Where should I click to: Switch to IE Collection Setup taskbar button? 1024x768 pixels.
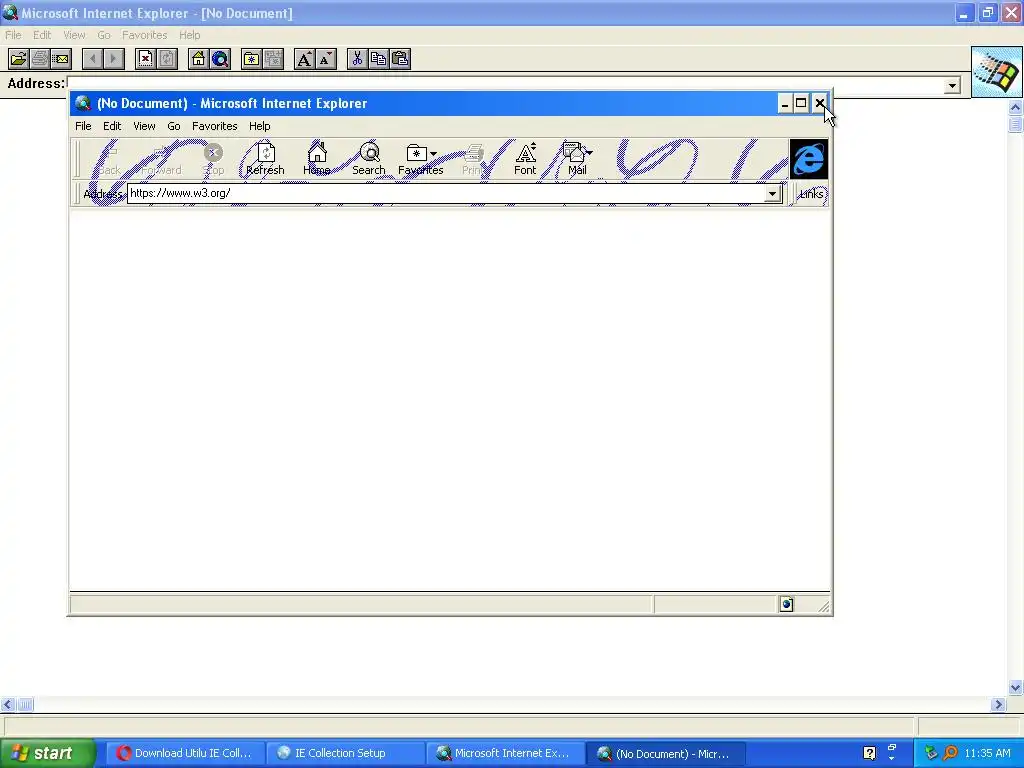click(345, 753)
